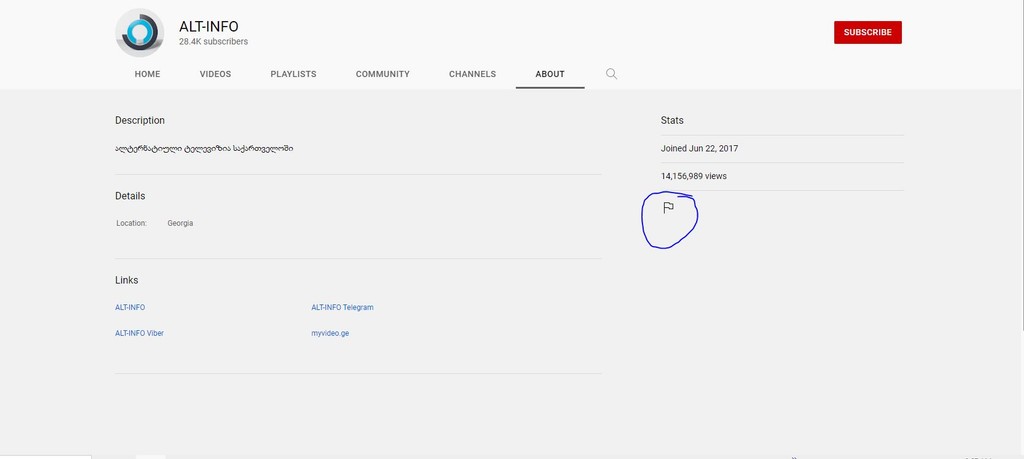Image resolution: width=1024 pixels, height=459 pixels.
Task: Select the COMMUNITY tab
Action: click(x=383, y=74)
